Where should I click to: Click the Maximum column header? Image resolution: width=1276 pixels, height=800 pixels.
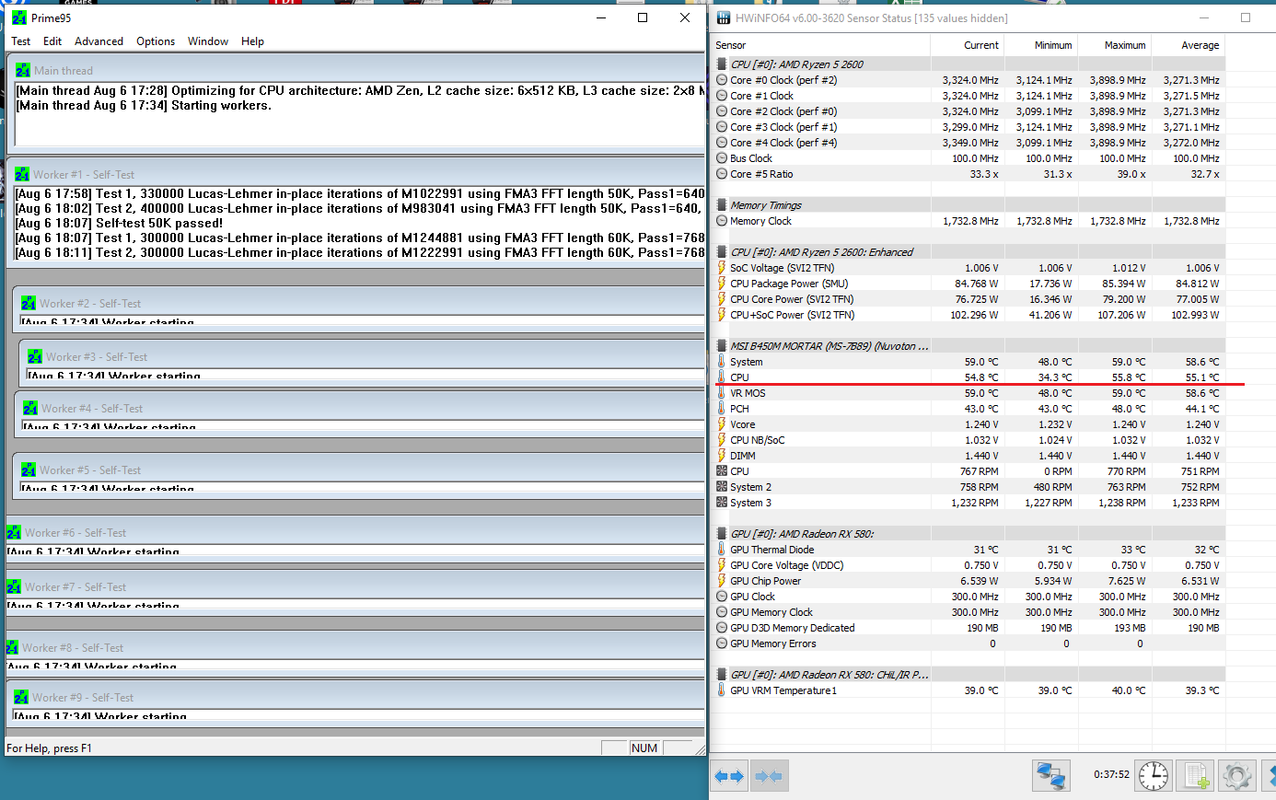[1114, 45]
